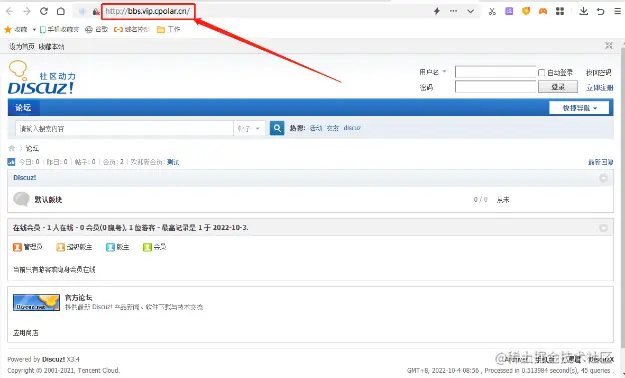
Task: Click the site security lock icon
Action: (96, 12)
